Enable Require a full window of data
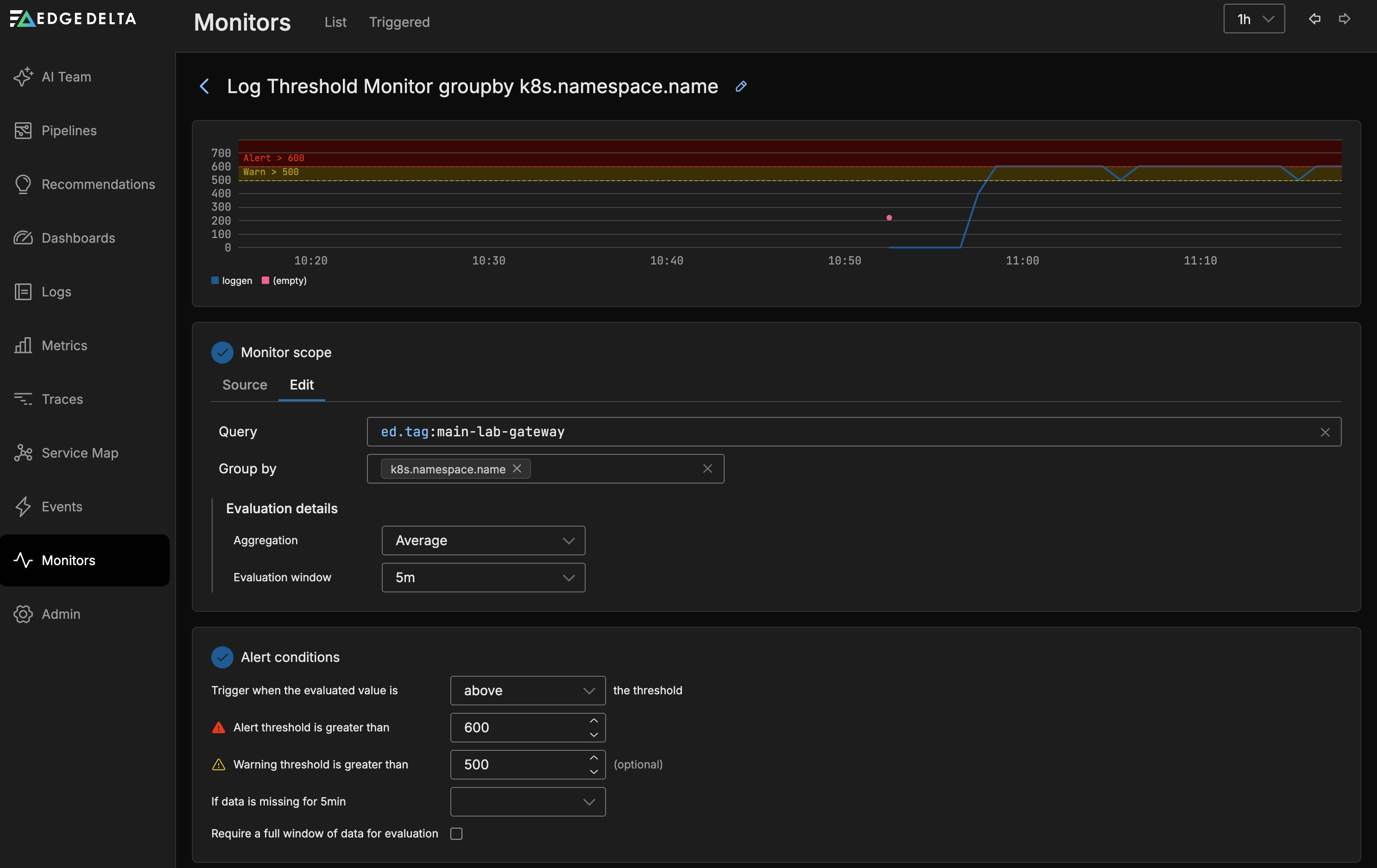The height and width of the screenshot is (868, 1377). pyautogui.click(x=456, y=834)
